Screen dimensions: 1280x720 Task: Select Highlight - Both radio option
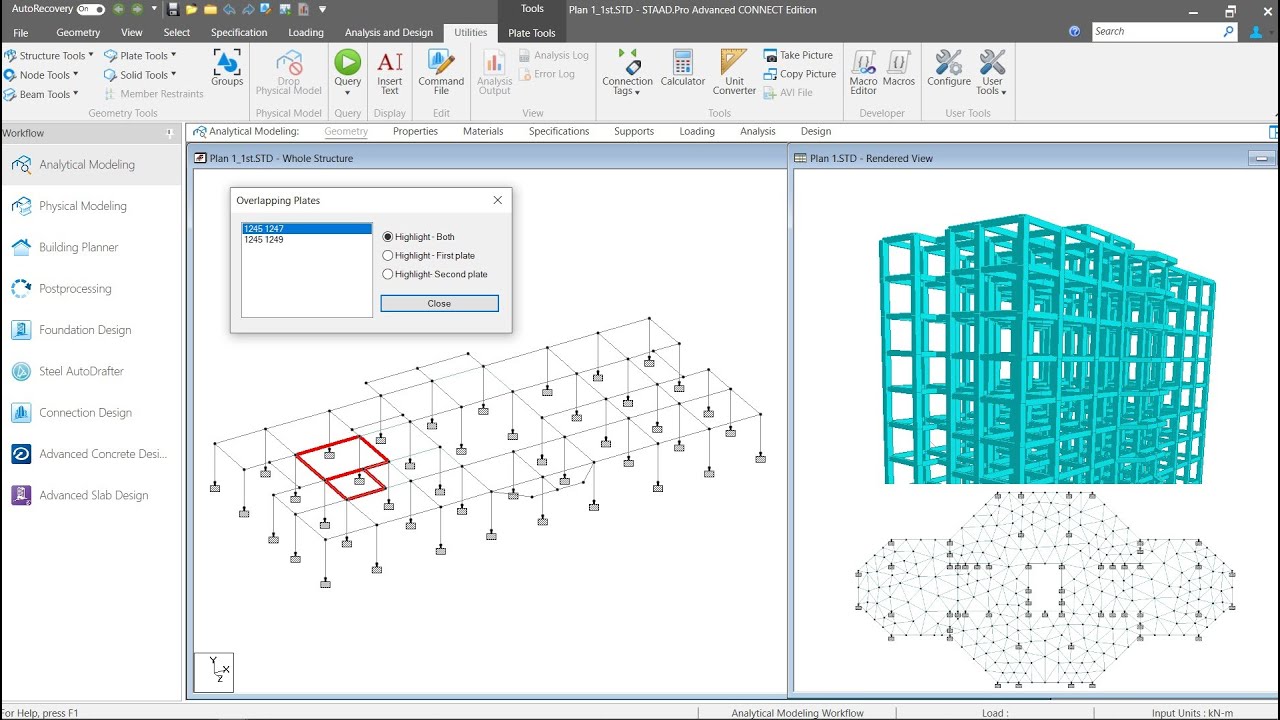tap(419, 237)
